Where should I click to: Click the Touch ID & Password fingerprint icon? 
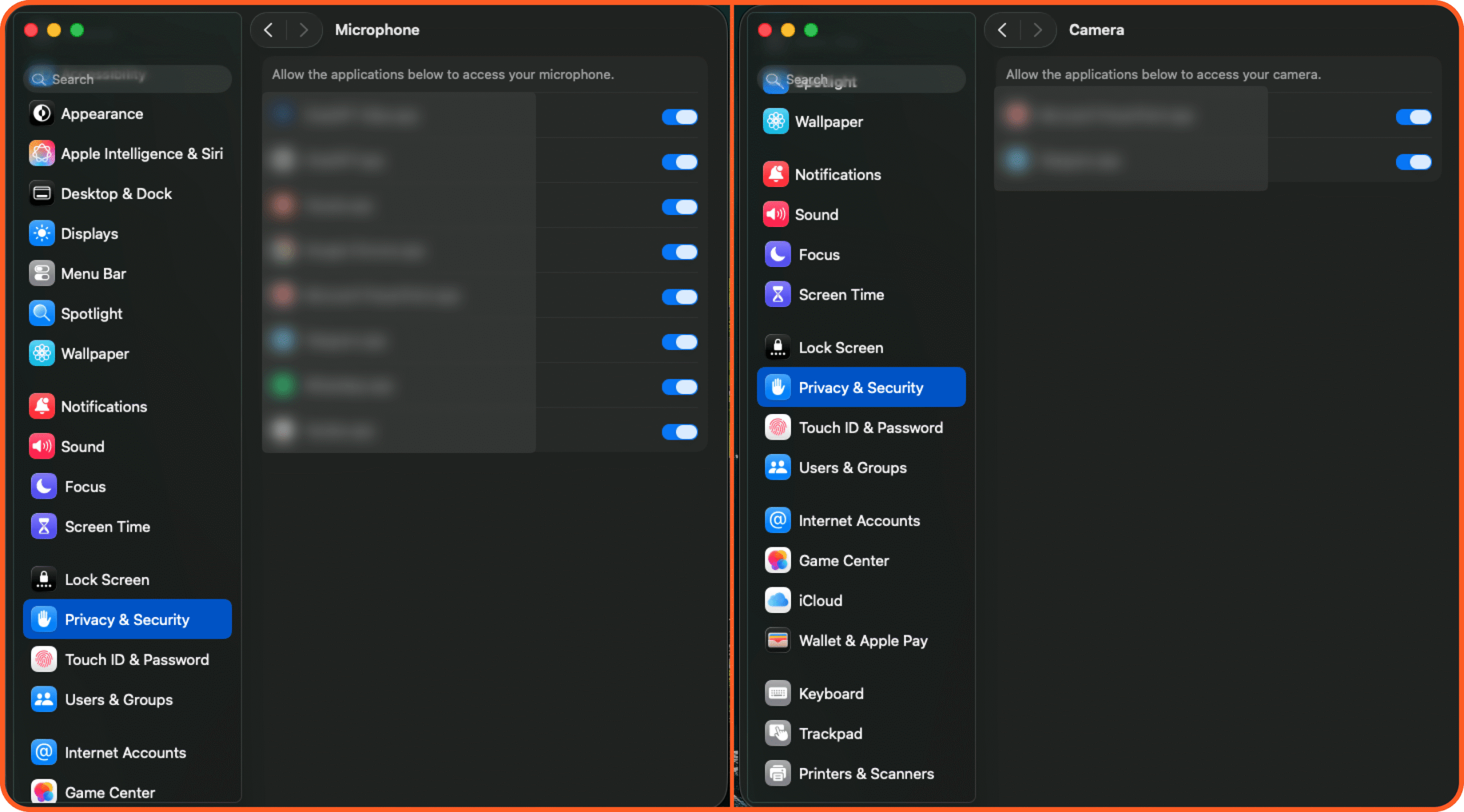point(777,427)
